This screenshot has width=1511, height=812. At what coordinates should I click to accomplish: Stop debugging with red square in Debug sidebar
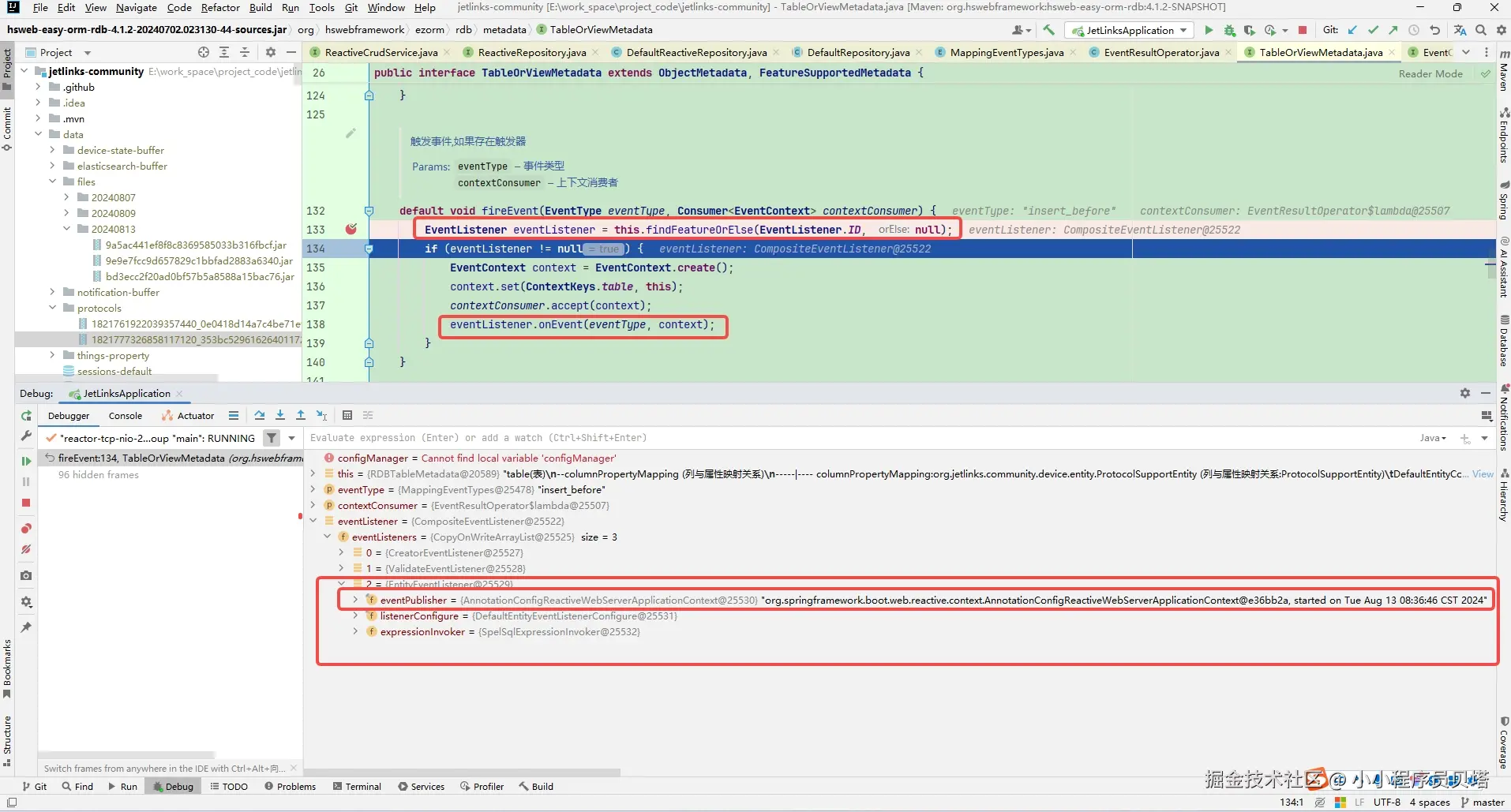(x=26, y=503)
